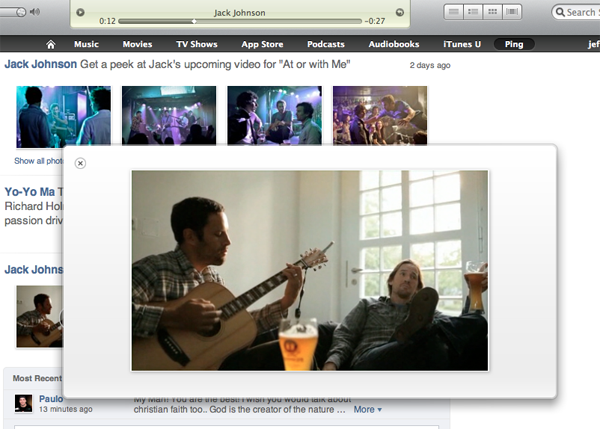Go to iTunes Store home icon
The image size is (600, 429).
[x=50, y=45]
